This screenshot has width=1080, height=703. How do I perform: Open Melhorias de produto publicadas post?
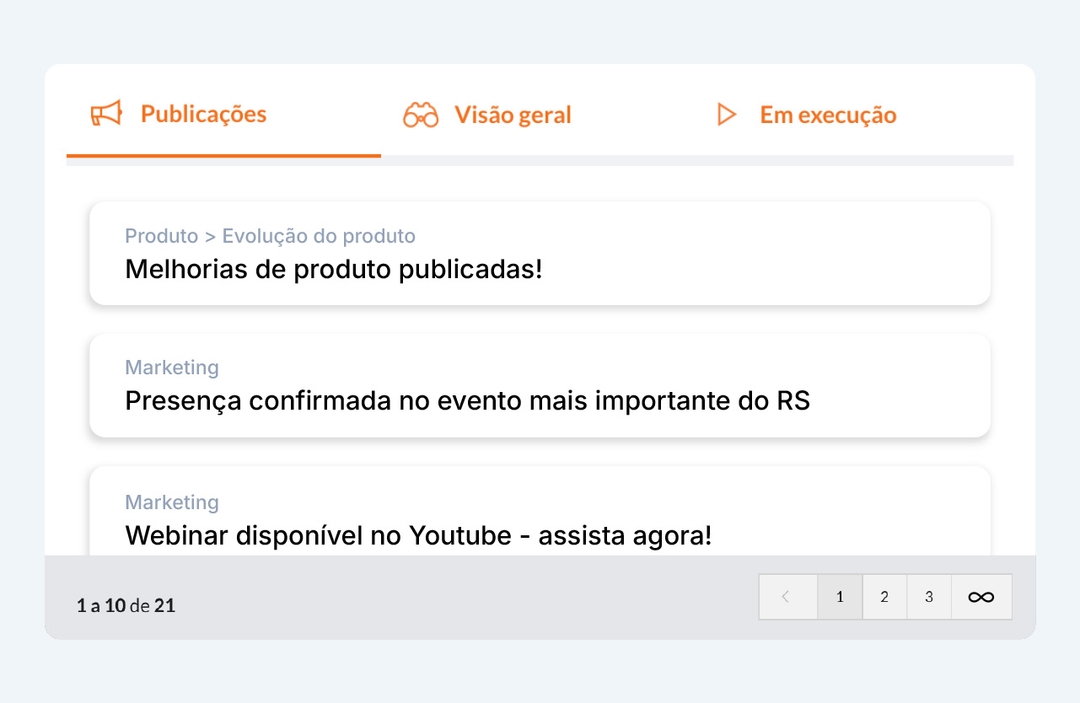(x=333, y=269)
